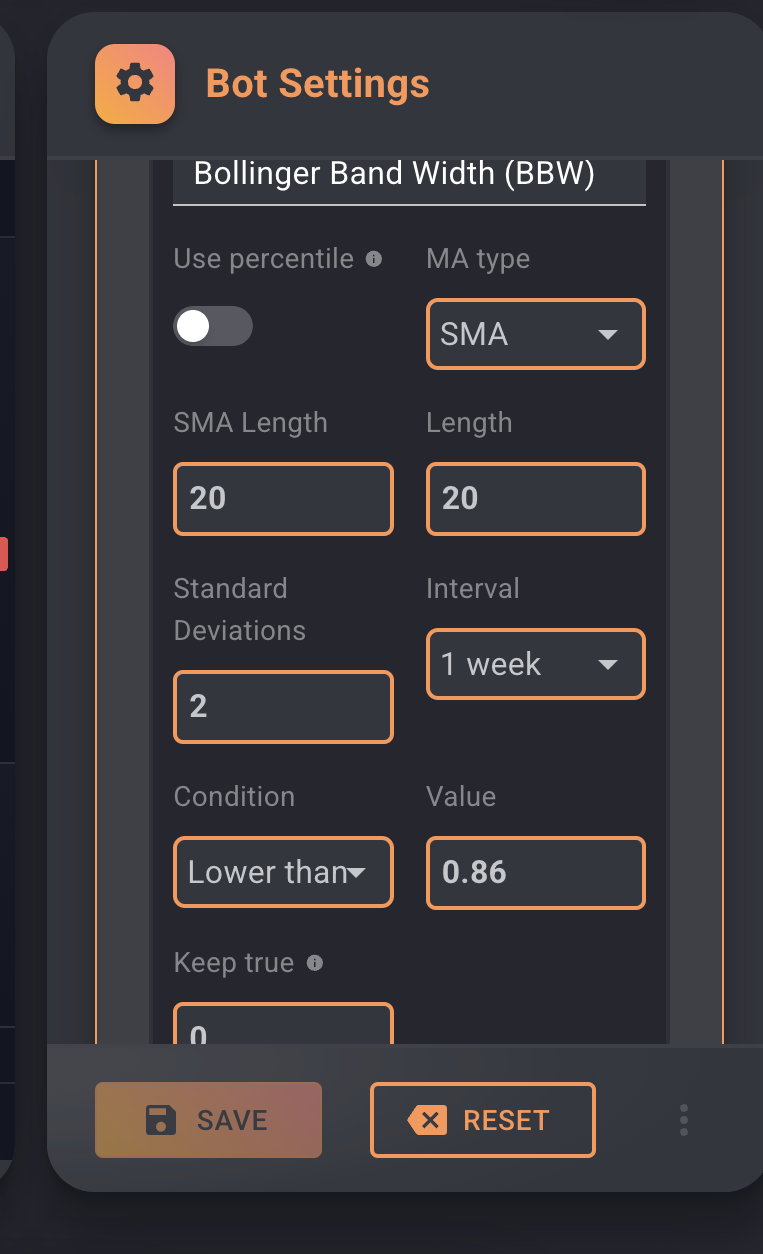Screen dimensions: 763x1254
Task: Click the floppy disk icon on Save
Action: [x=161, y=1120]
